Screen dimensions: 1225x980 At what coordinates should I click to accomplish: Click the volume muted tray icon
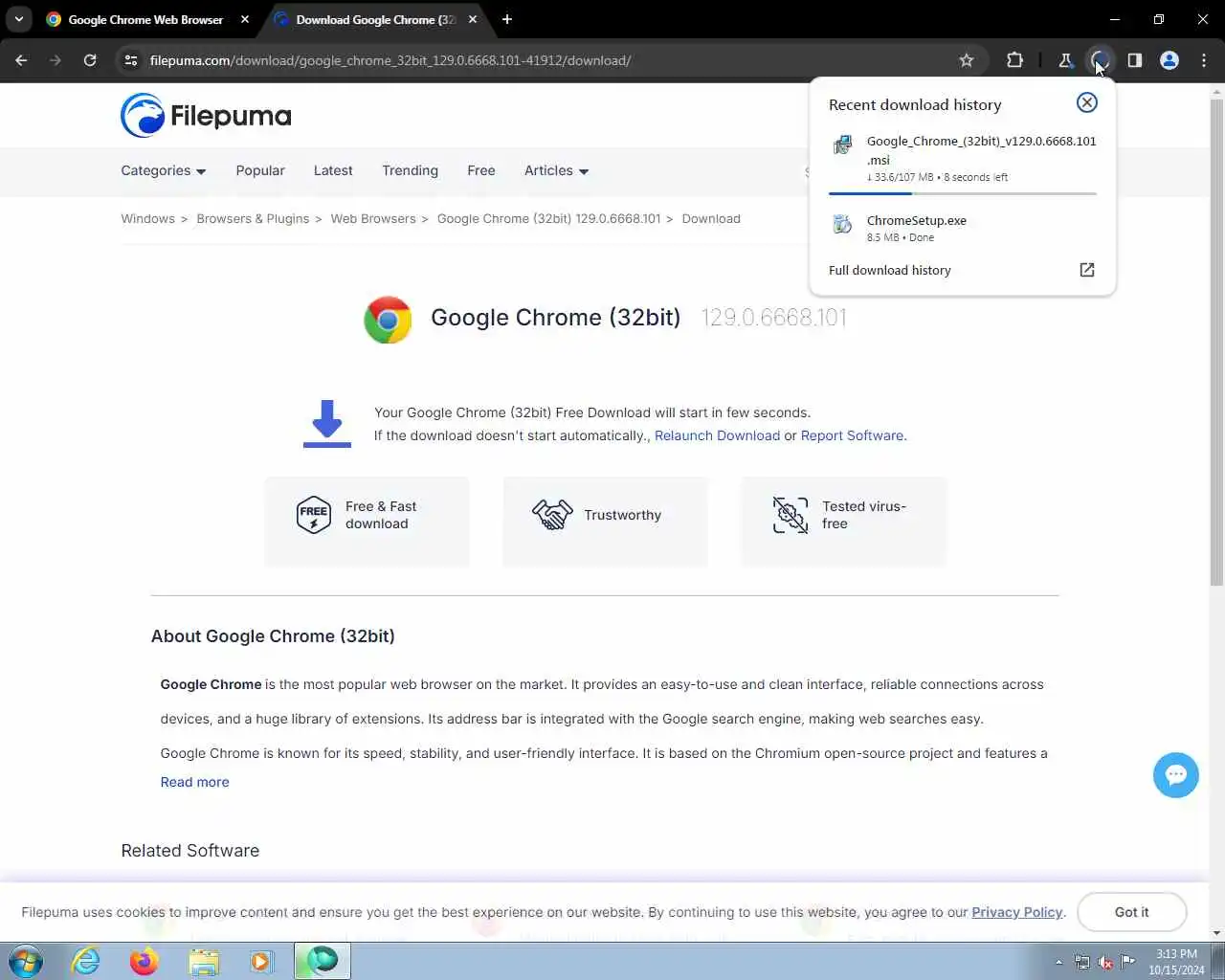pyautogui.click(x=1105, y=962)
